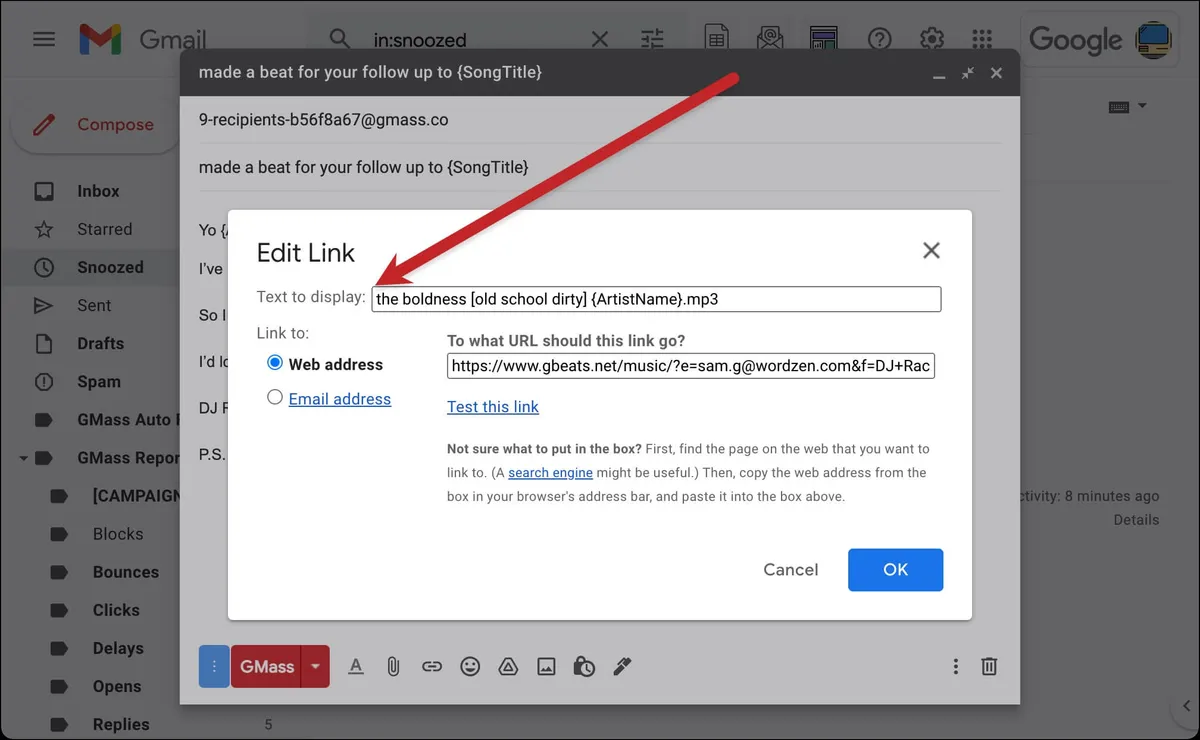Insert files using Google Drive icon
Viewport: 1200px width, 740px height.
click(507, 666)
